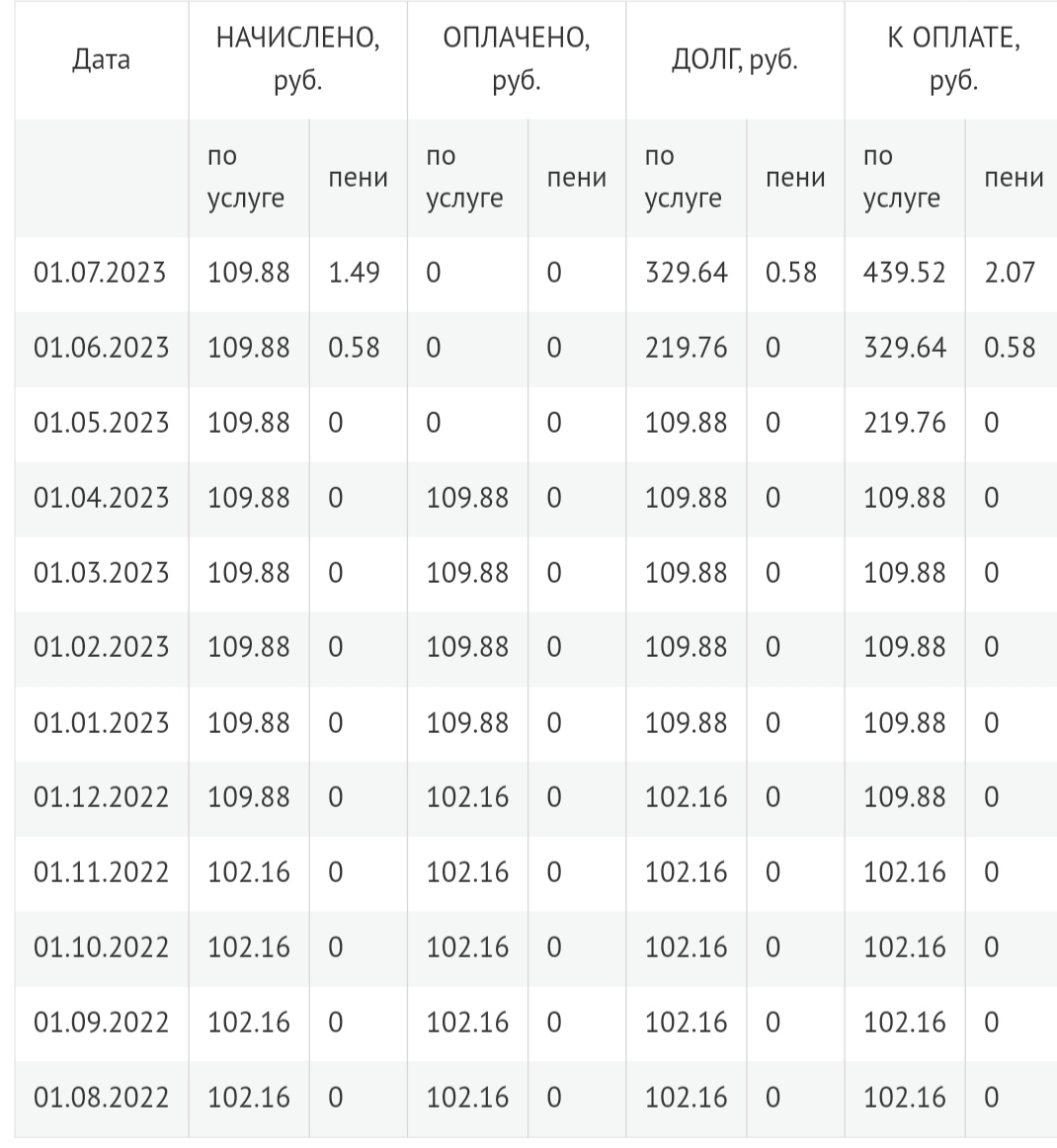Select the 2.07 penalty cell
The width and height of the screenshot is (1057, 1148).
point(1010,273)
